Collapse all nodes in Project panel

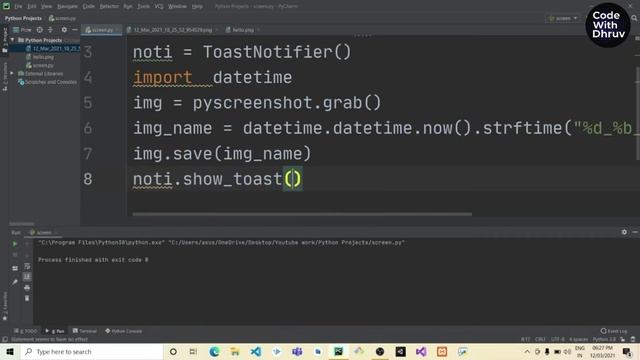51,30
